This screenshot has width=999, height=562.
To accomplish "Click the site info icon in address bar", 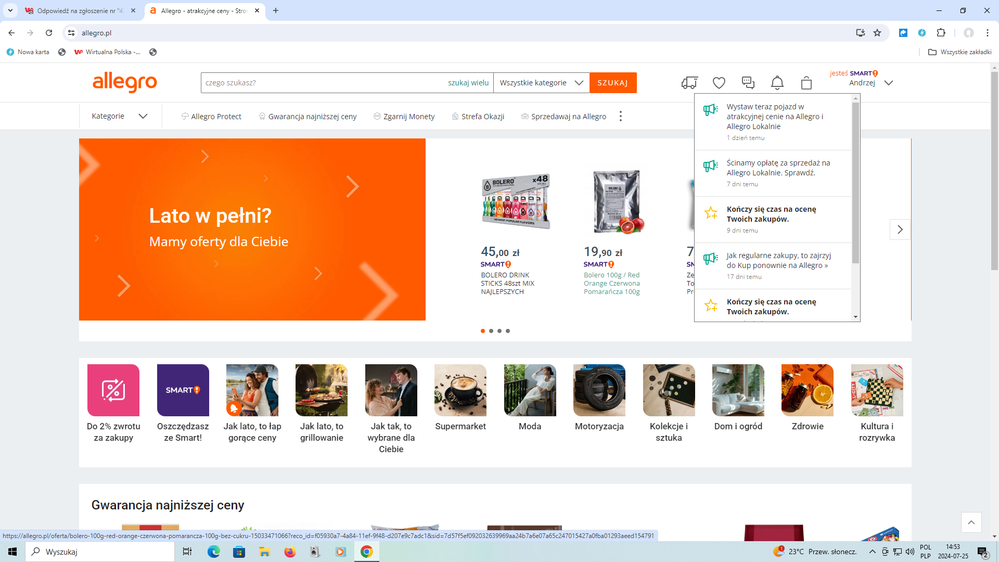I will tap(71, 32).
